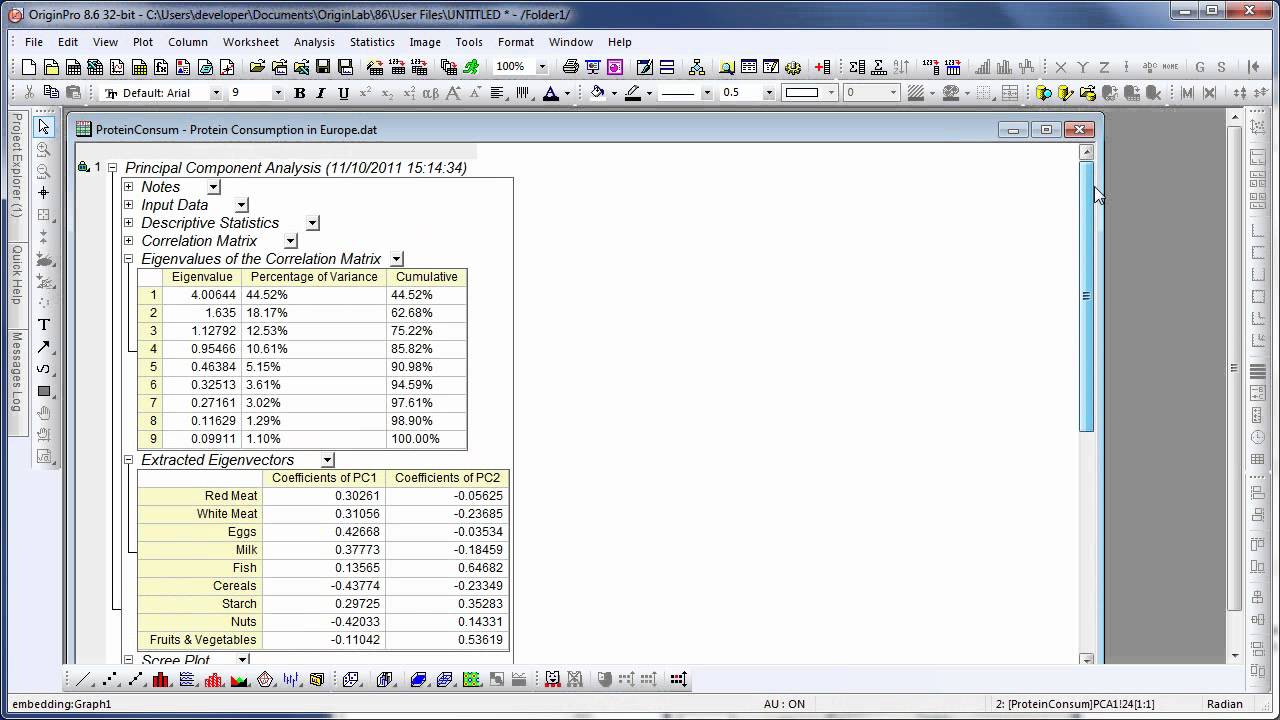
Task: Click the fill color paint bucket
Action: coord(597,93)
